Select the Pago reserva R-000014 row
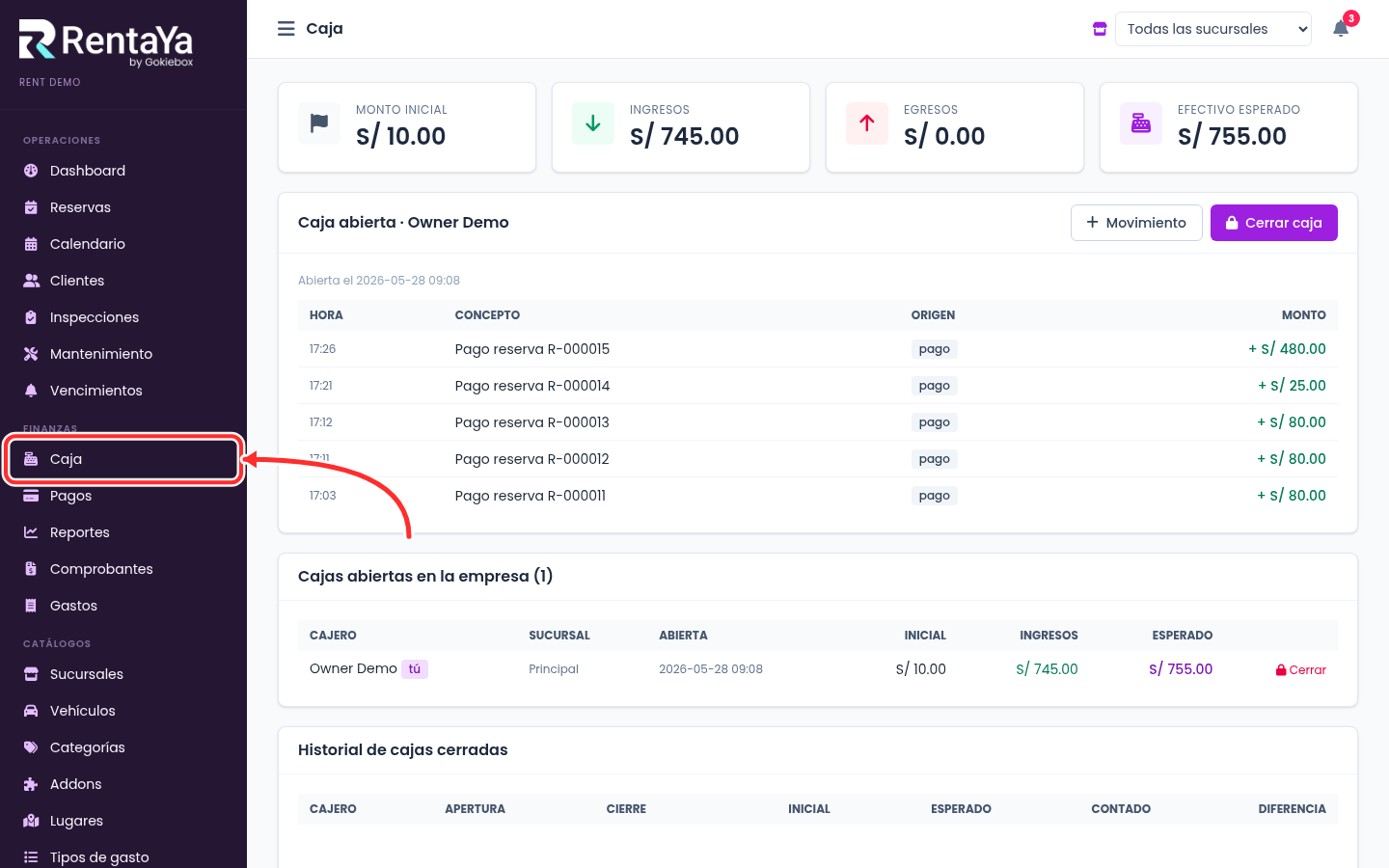Screen dimensions: 1389x868 [x=818, y=386]
